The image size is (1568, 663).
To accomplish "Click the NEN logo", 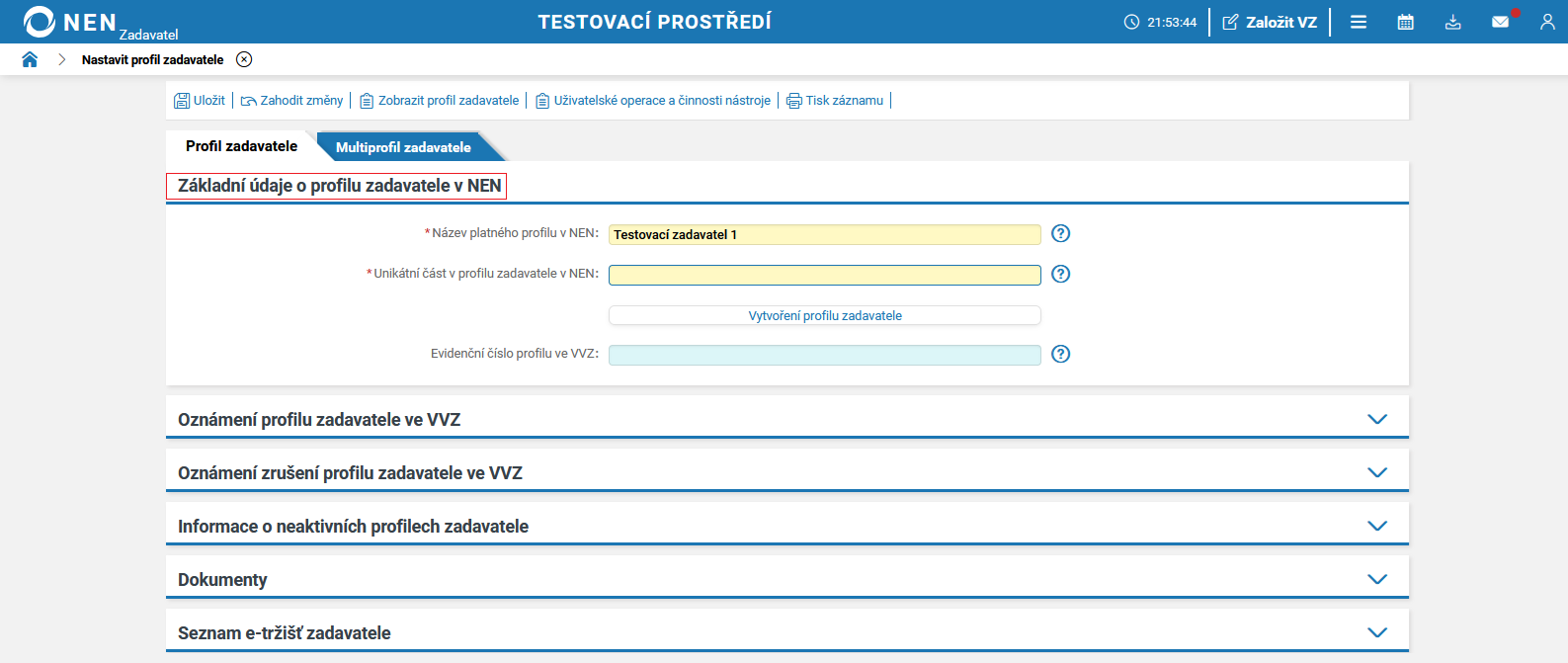I will (x=69, y=22).
